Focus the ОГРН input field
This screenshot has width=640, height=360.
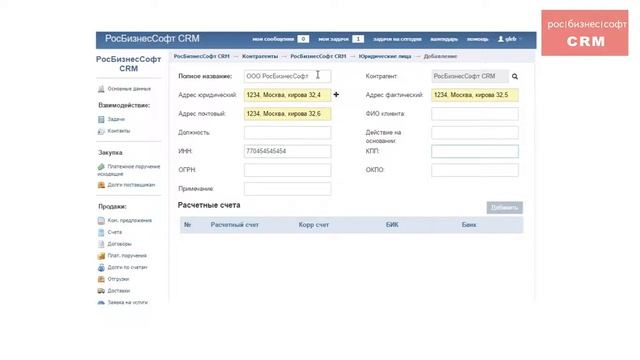[288, 170]
